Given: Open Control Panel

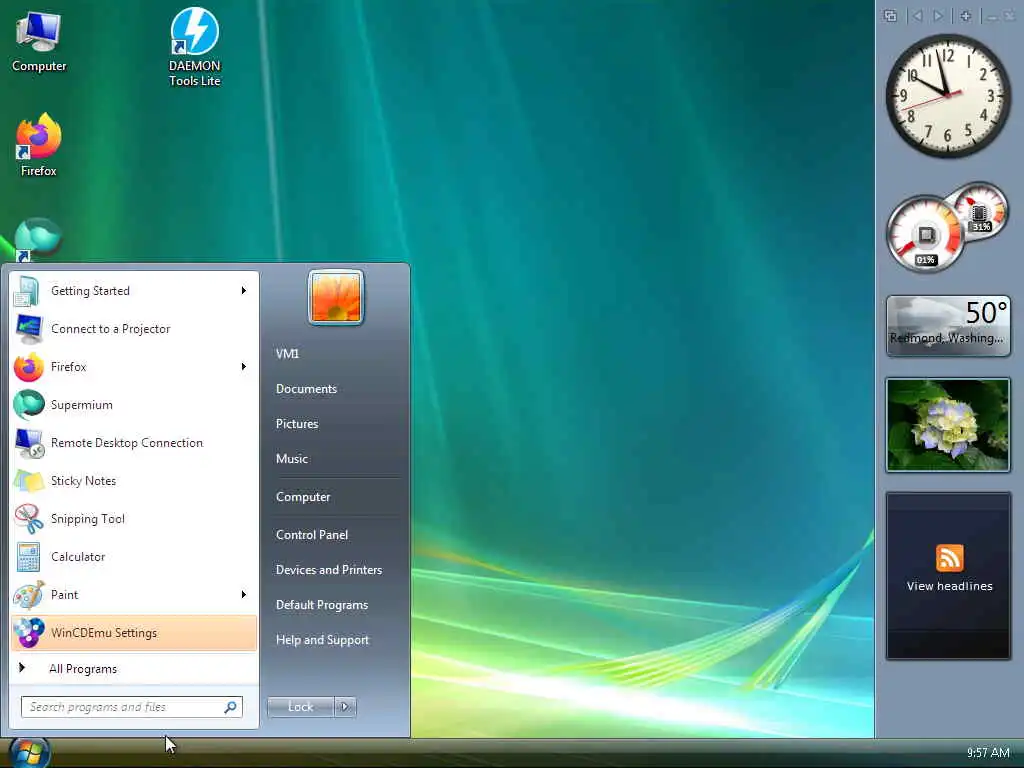Looking at the screenshot, I should (312, 535).
